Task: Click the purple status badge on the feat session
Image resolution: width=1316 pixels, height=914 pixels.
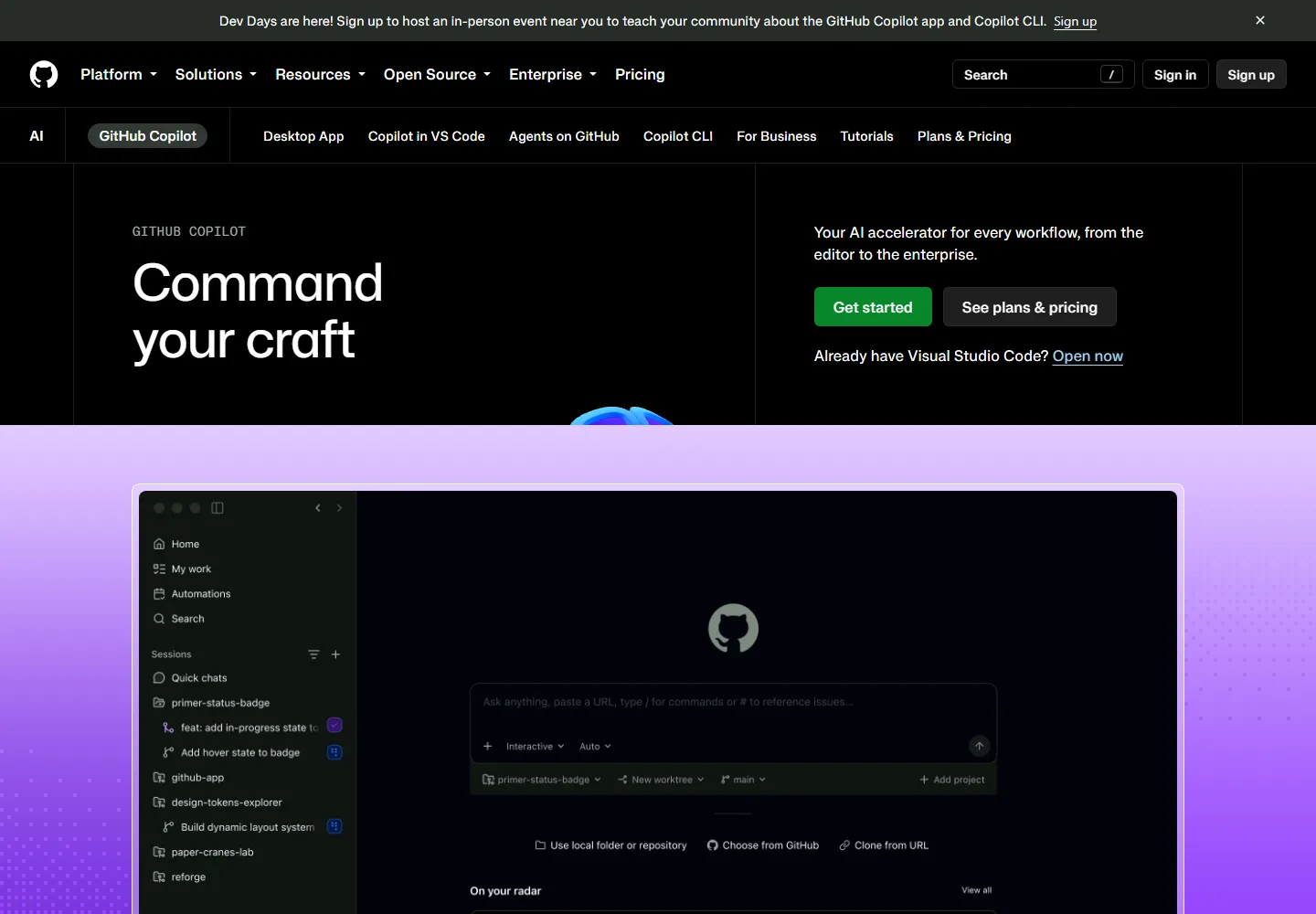Action: point(334,726)
